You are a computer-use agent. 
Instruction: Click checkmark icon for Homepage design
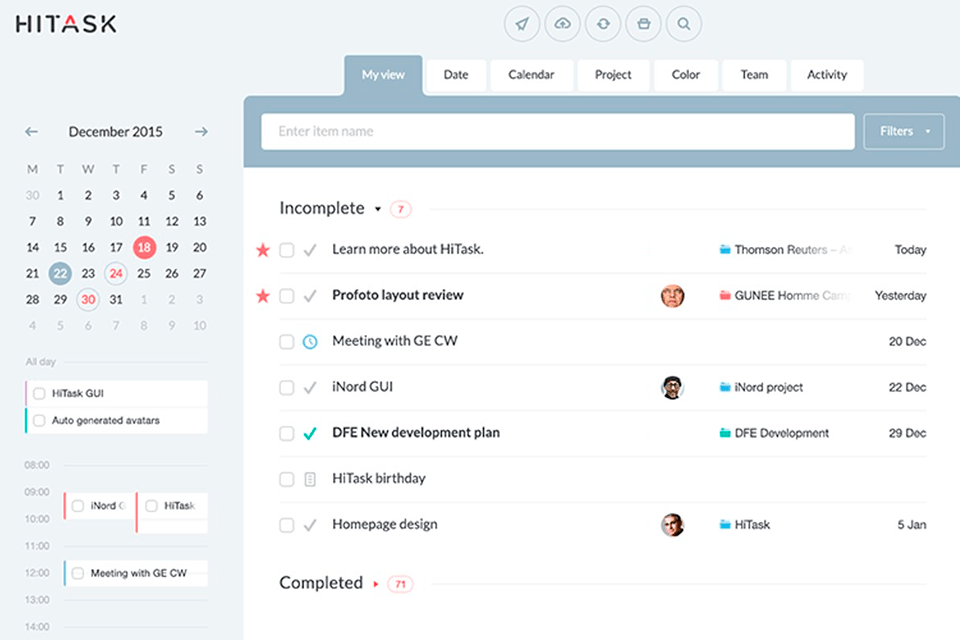coord(310,525)
